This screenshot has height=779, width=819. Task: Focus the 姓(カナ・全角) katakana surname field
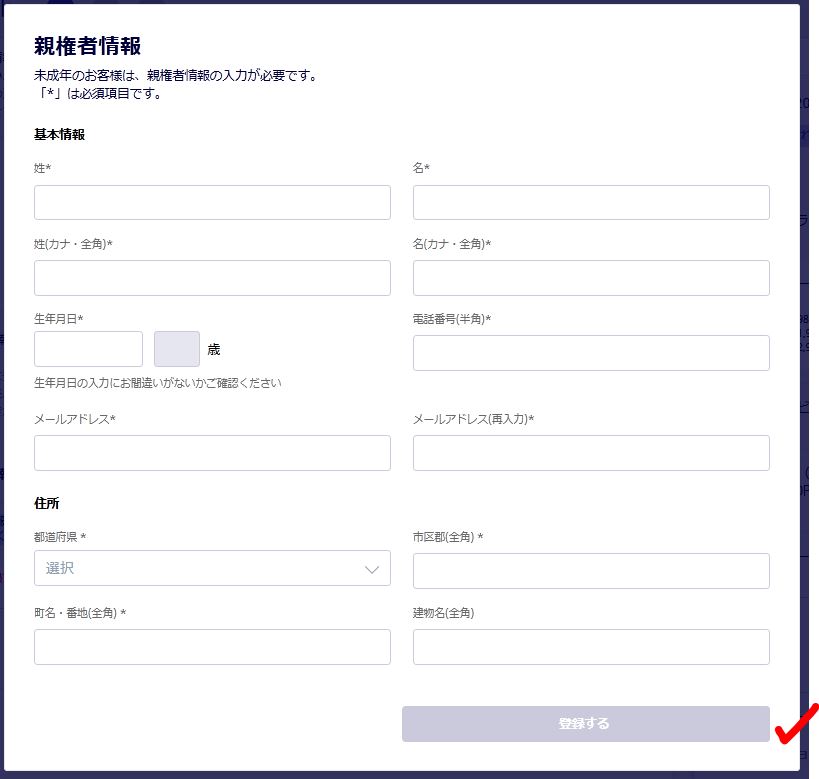(x=212, y=277)
